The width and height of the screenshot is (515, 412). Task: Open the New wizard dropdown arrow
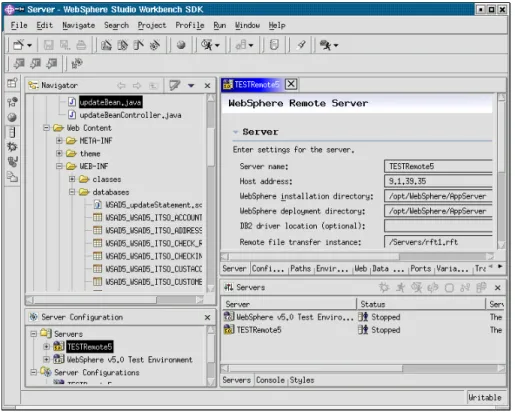(x=29, y=45)
